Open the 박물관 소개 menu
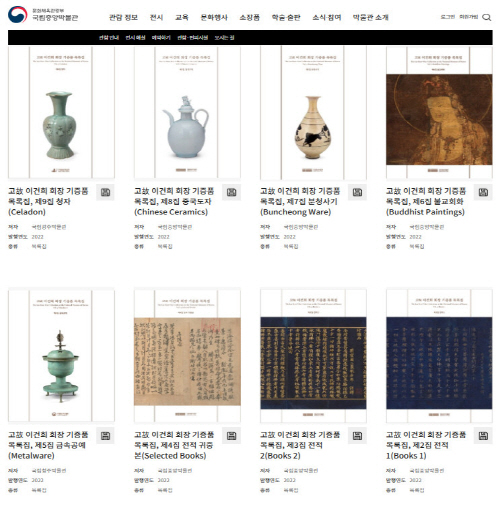The image size is (500, 507). tap(371, 17)
